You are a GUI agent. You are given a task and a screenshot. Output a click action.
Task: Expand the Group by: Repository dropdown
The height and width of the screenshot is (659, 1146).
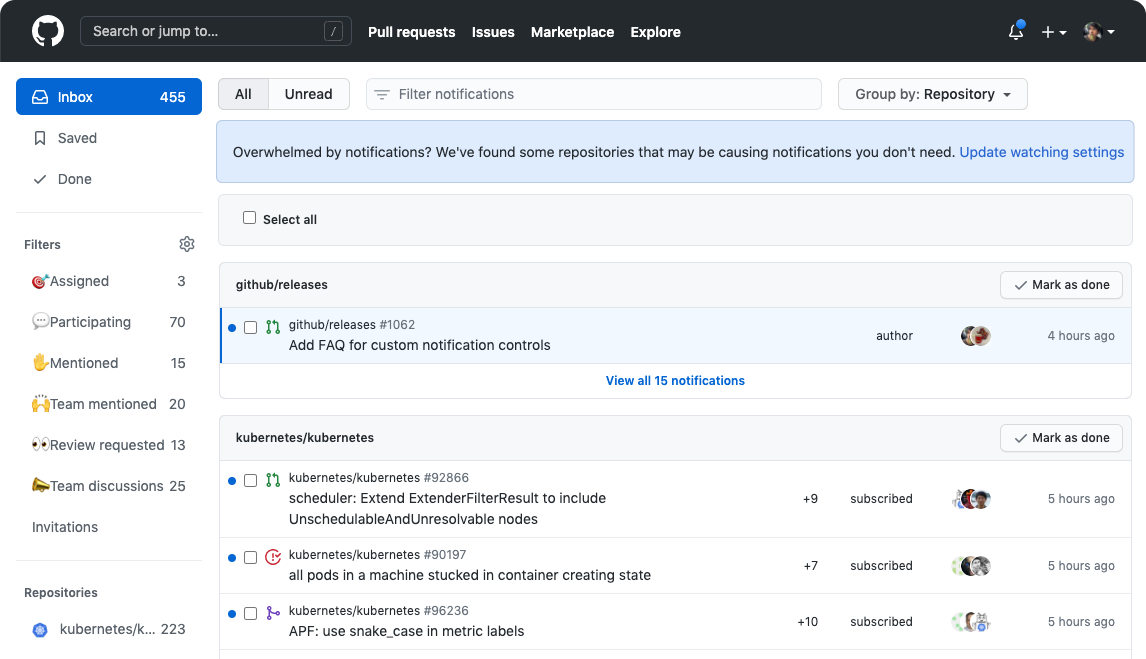pos(932,94)
